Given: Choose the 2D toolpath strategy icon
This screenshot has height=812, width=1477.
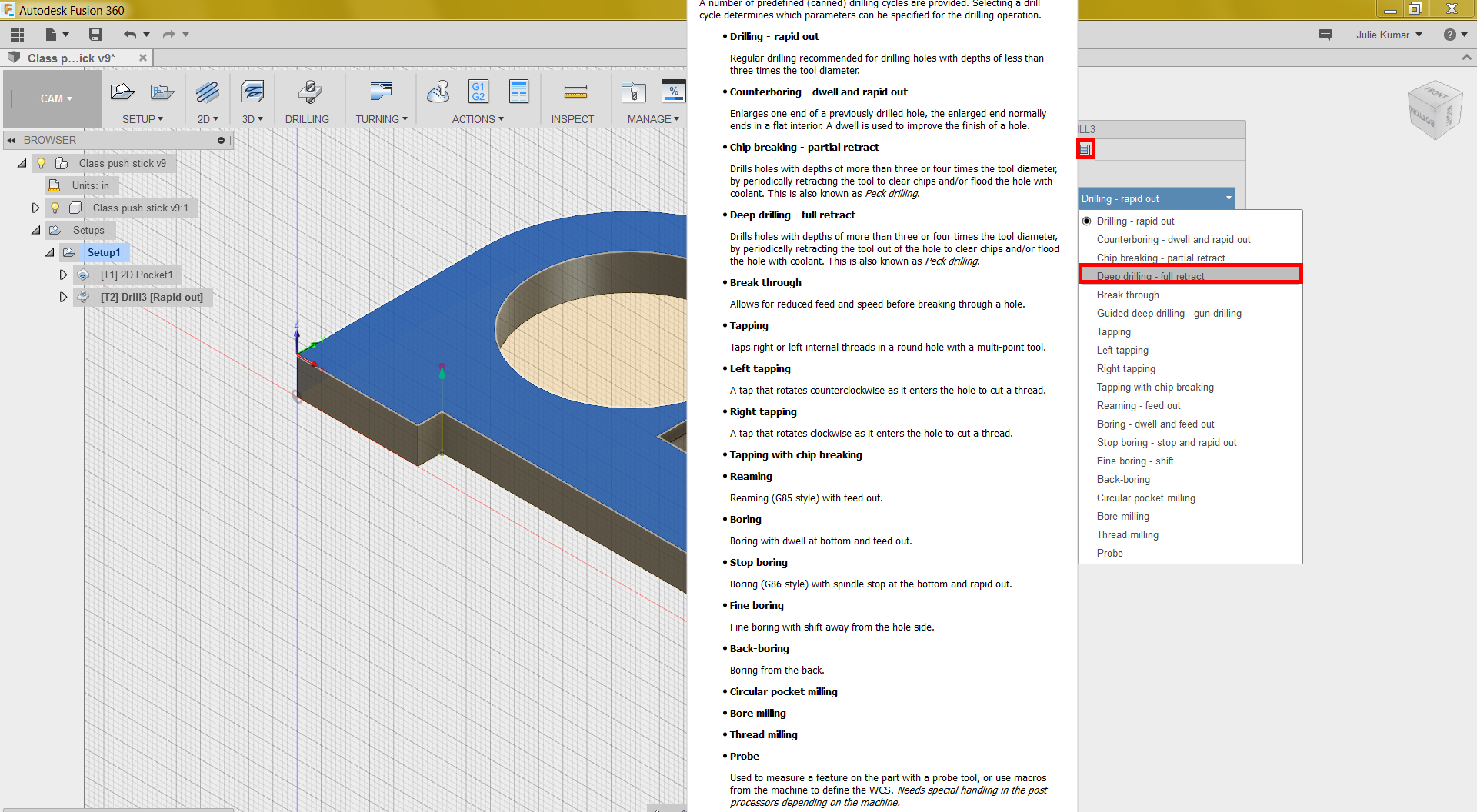Looking at the screenshot, I should [x=208, y=92].
